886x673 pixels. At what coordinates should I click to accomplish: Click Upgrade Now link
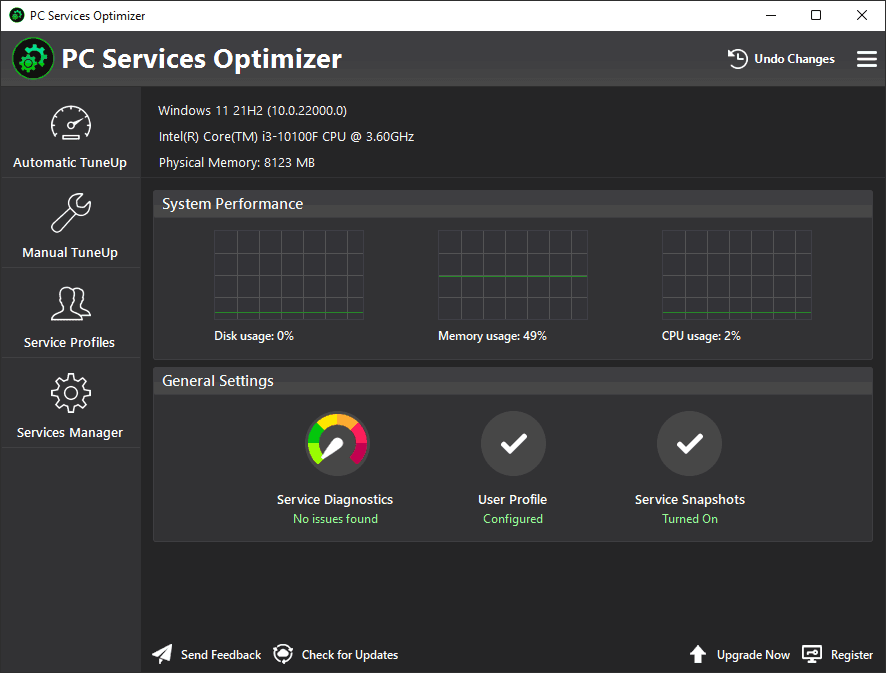753,654
